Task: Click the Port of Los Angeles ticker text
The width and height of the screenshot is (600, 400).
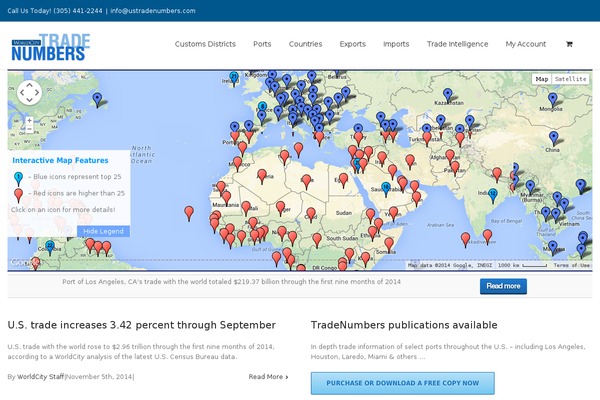Action: (x=232, y=282)
